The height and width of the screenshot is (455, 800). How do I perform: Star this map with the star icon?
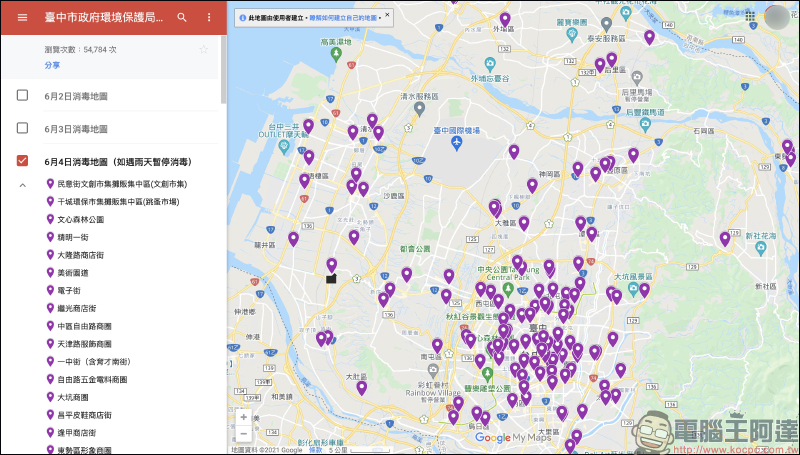pyautogui.click(x=204, y=49)
